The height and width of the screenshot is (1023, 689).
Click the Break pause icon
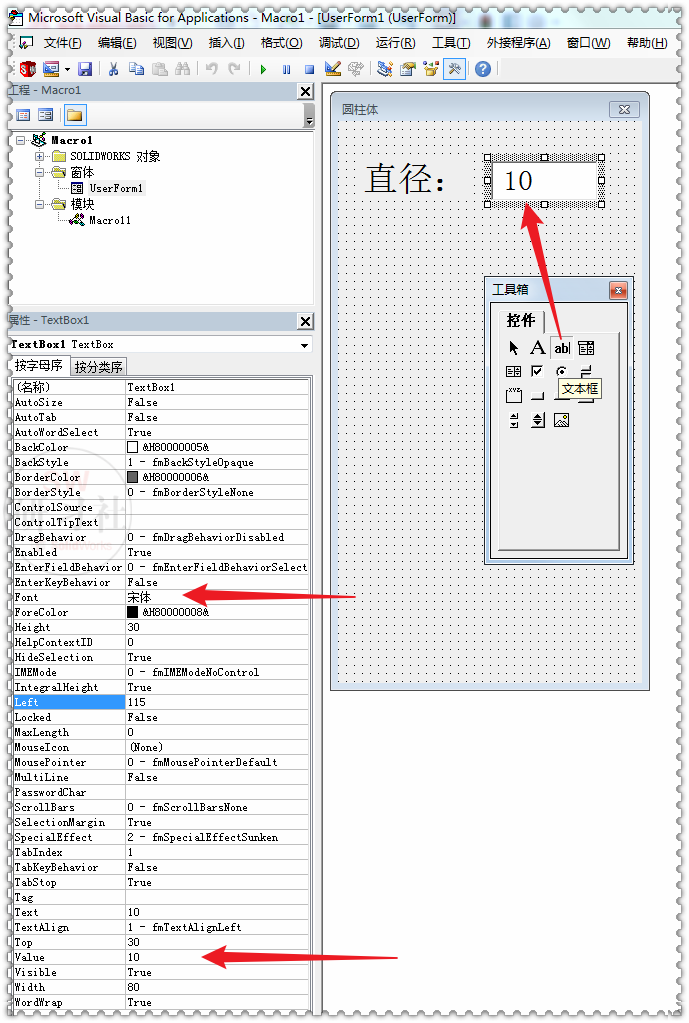(x=286, y=69)
